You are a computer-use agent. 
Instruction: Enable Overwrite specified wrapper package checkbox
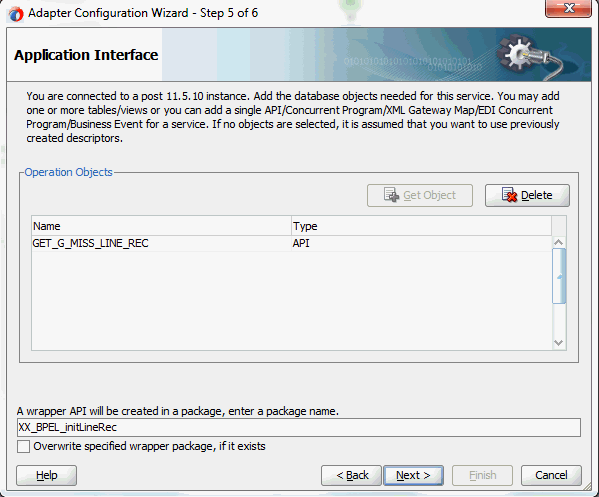[x=23, y=446]
